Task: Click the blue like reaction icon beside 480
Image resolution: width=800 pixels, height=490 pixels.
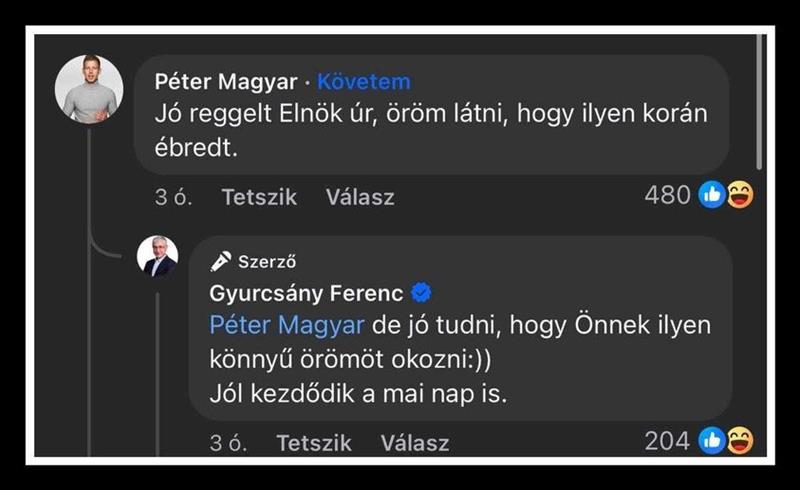Action: coord(712,195)
